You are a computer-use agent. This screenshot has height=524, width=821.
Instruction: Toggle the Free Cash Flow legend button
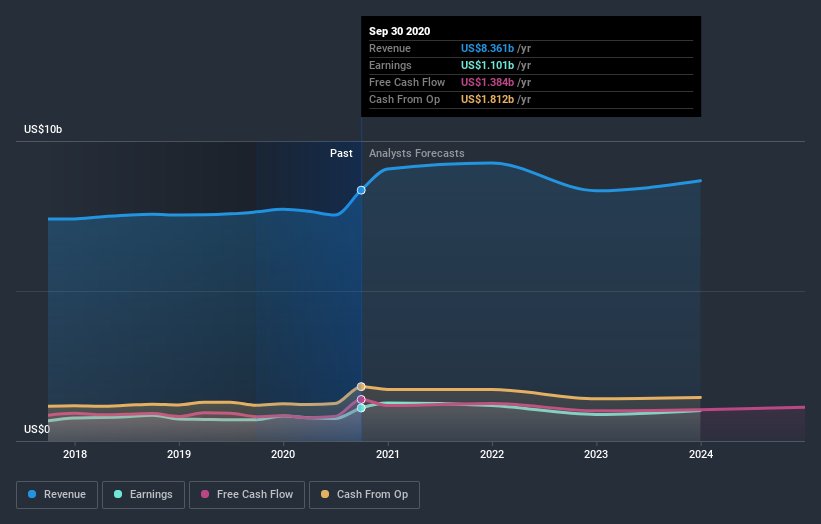(247, 495)
